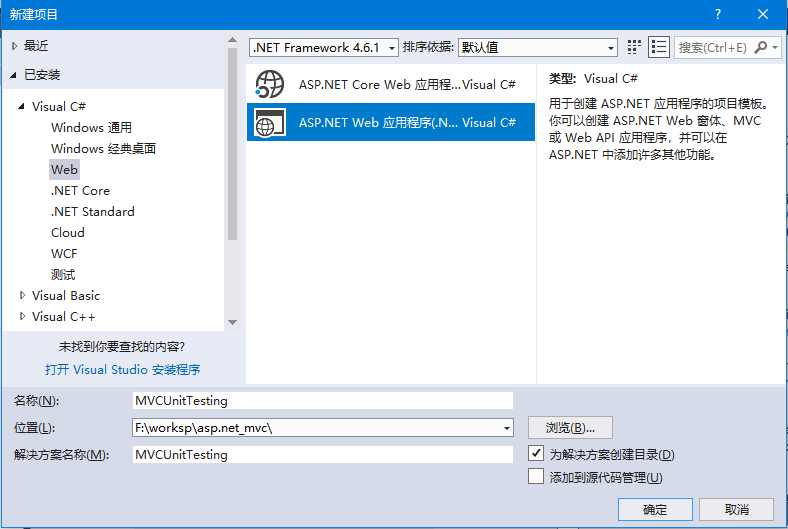Collapse the Visual C# tree node
Image resolution: width=788 pixels, height=529 pixels.
click(23, 107)
